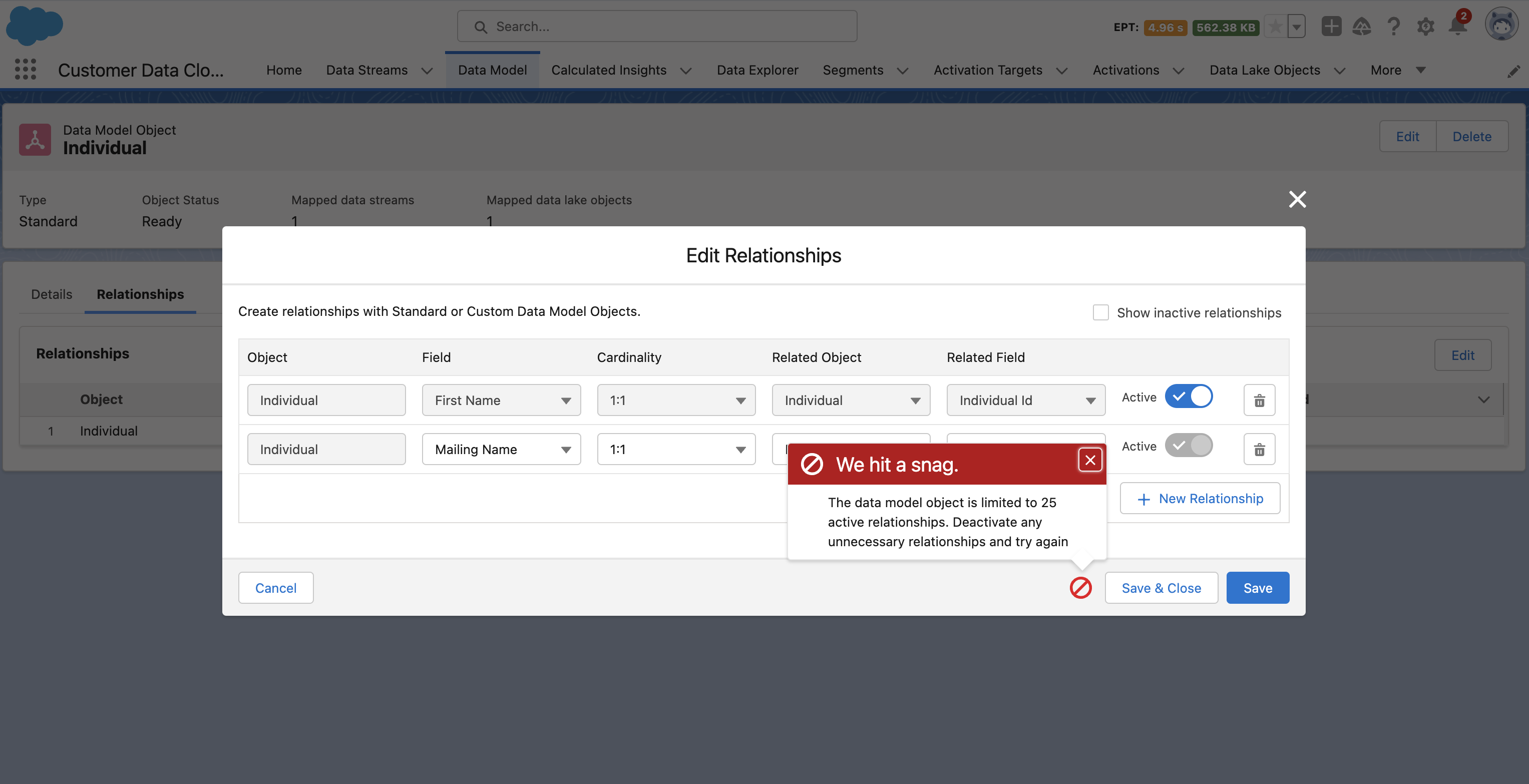
Task: Click Delete button in page header
Action: pyautogui.click(x=1472, y=137)
